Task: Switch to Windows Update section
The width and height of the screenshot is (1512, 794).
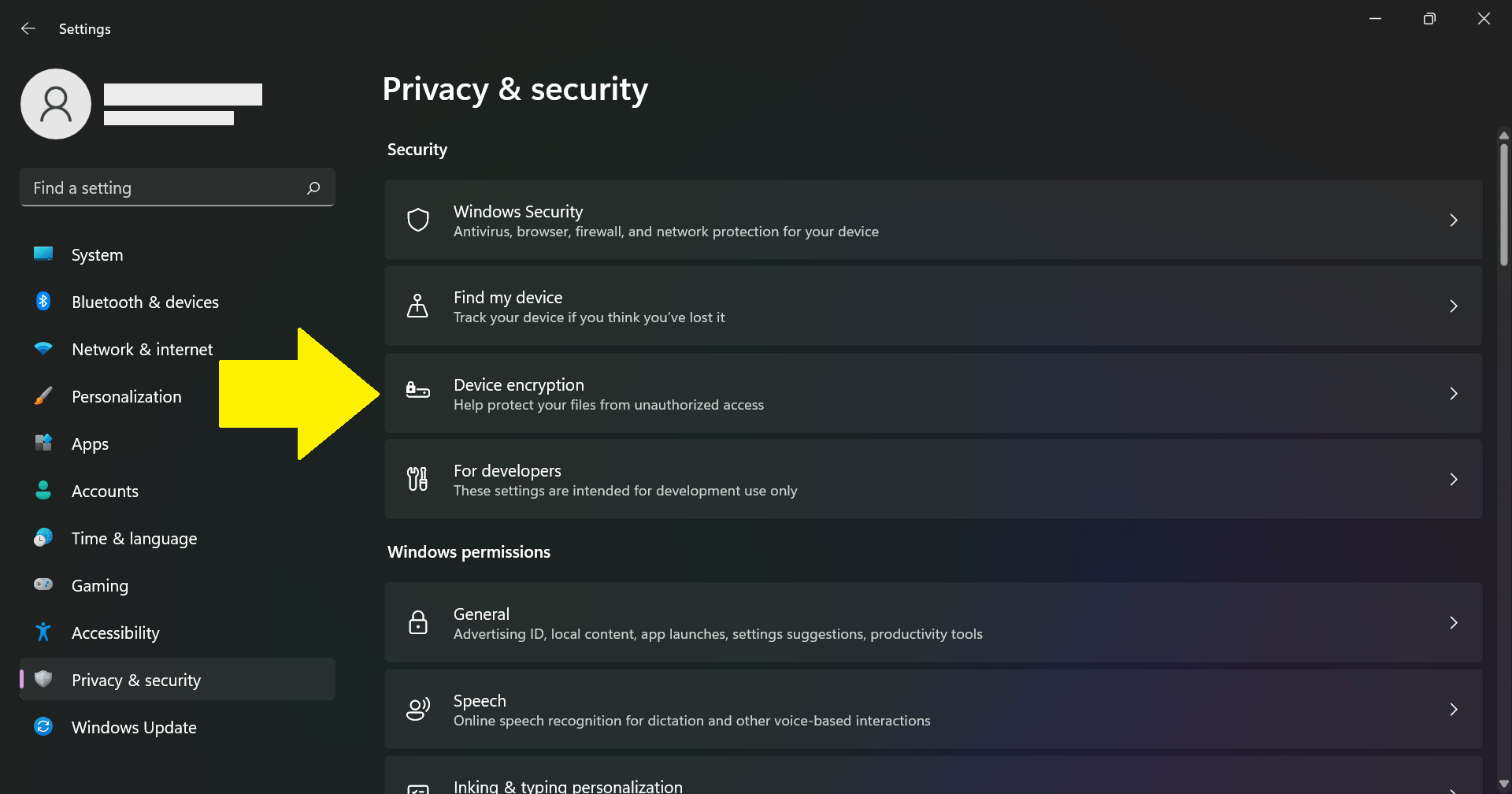Action: click(x=135, y=727)
